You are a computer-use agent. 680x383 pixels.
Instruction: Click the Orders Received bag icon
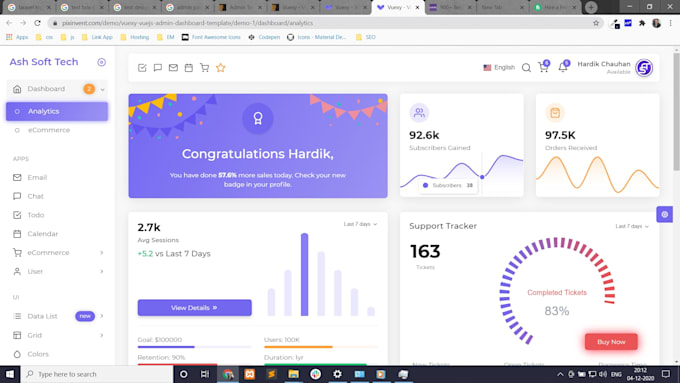click(555, 113)
